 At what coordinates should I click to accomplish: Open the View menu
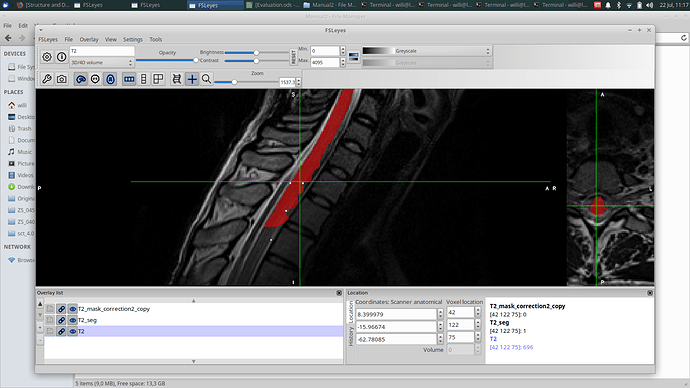(x=111, y=40)
